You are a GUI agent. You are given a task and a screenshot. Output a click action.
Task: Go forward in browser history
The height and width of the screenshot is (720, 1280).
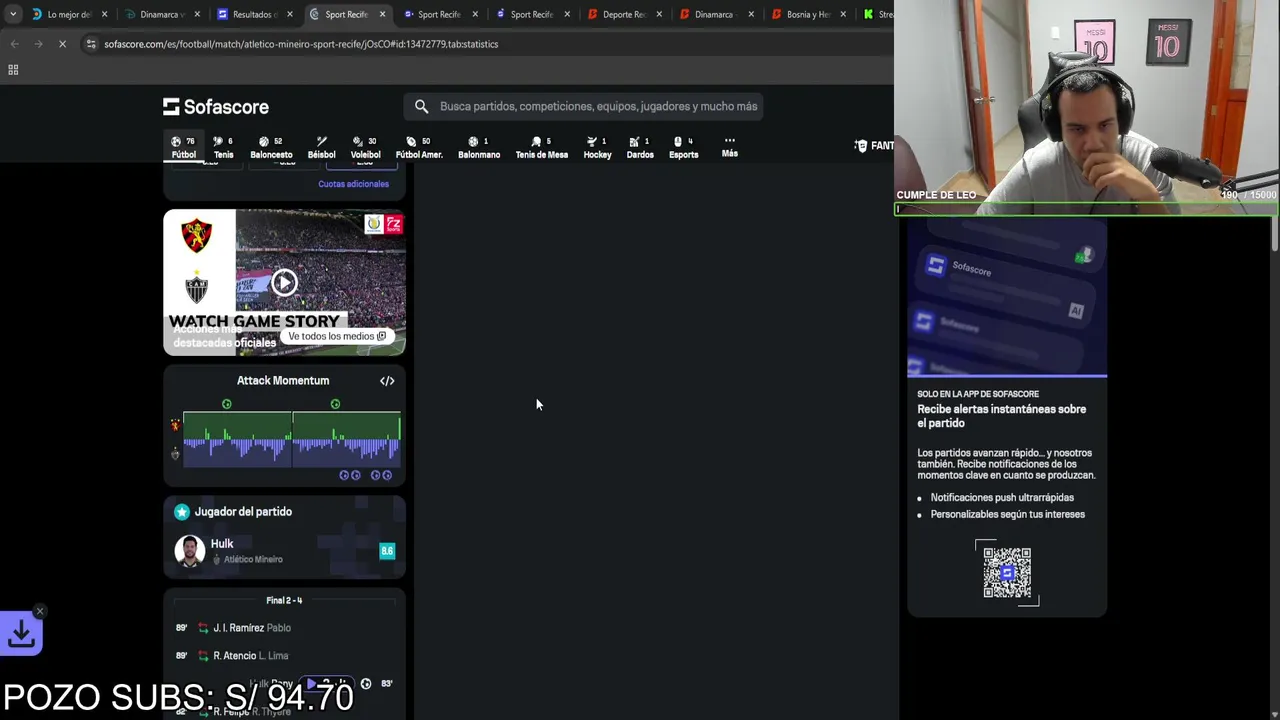pos(38,44)
